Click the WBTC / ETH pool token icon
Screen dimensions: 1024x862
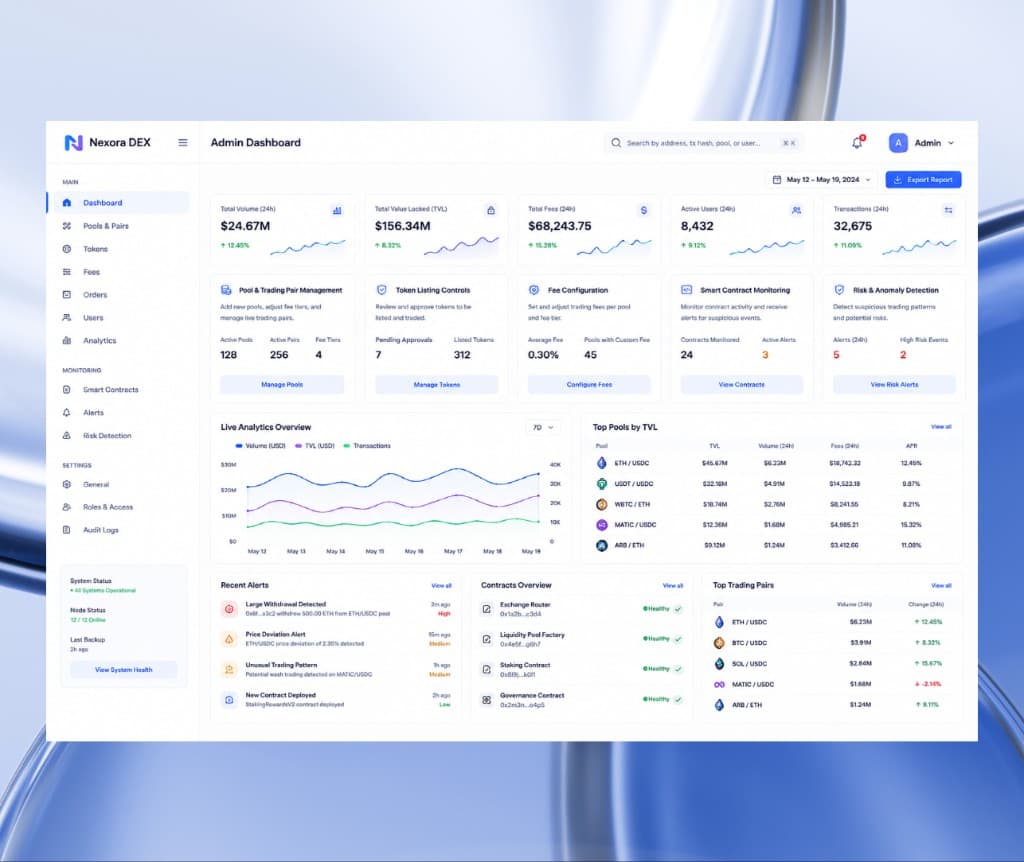tap(601, 504)
